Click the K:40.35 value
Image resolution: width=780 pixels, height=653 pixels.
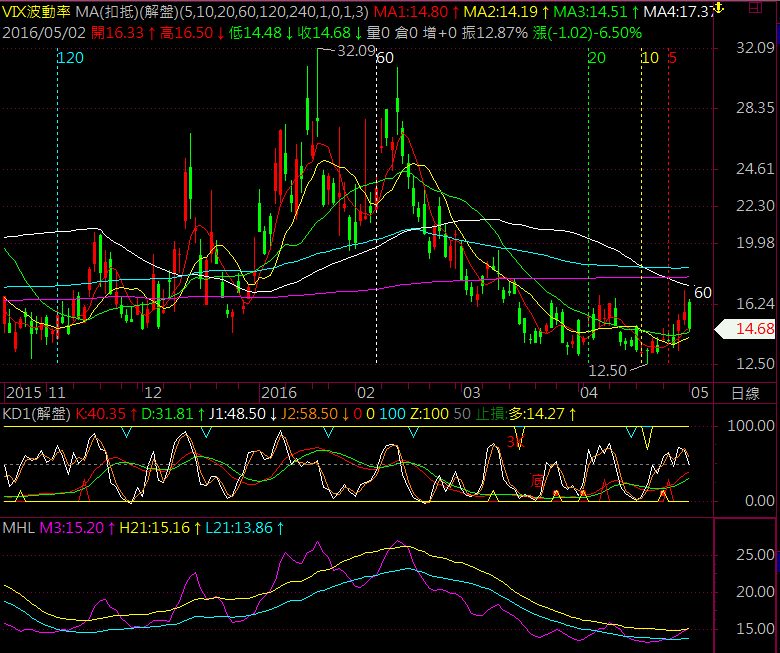(101, 414)
